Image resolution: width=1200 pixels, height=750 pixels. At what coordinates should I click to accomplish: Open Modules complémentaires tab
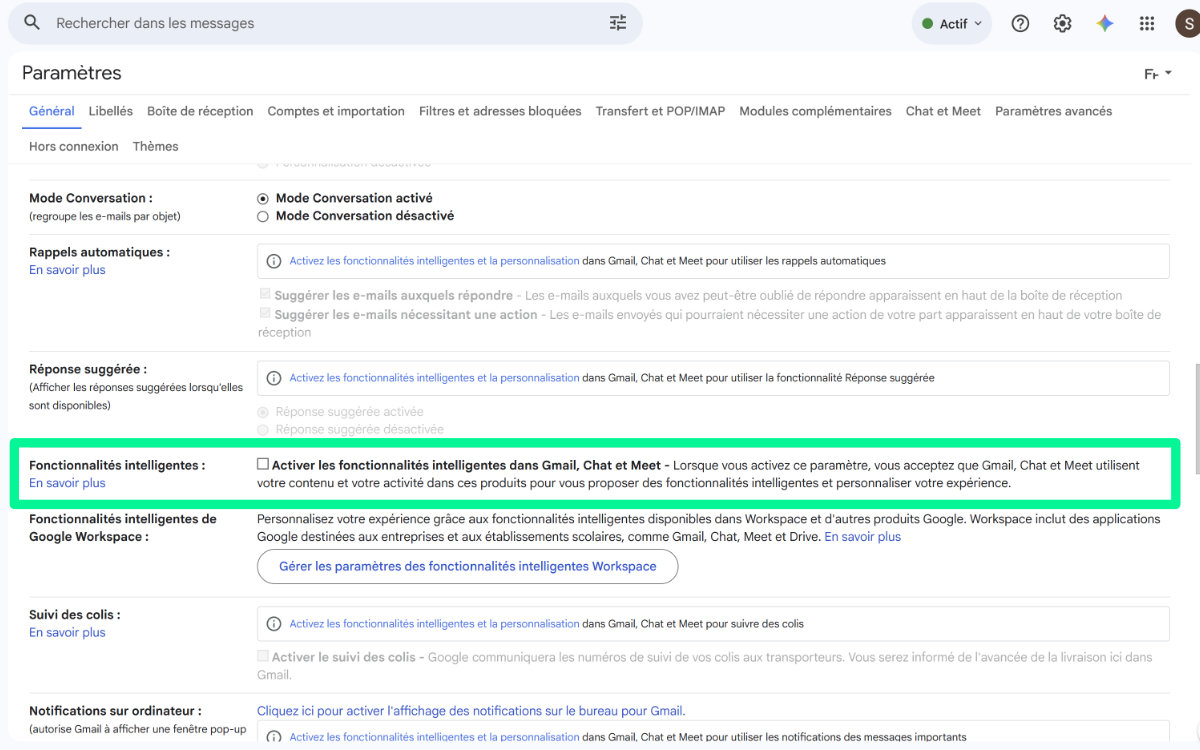815,111
